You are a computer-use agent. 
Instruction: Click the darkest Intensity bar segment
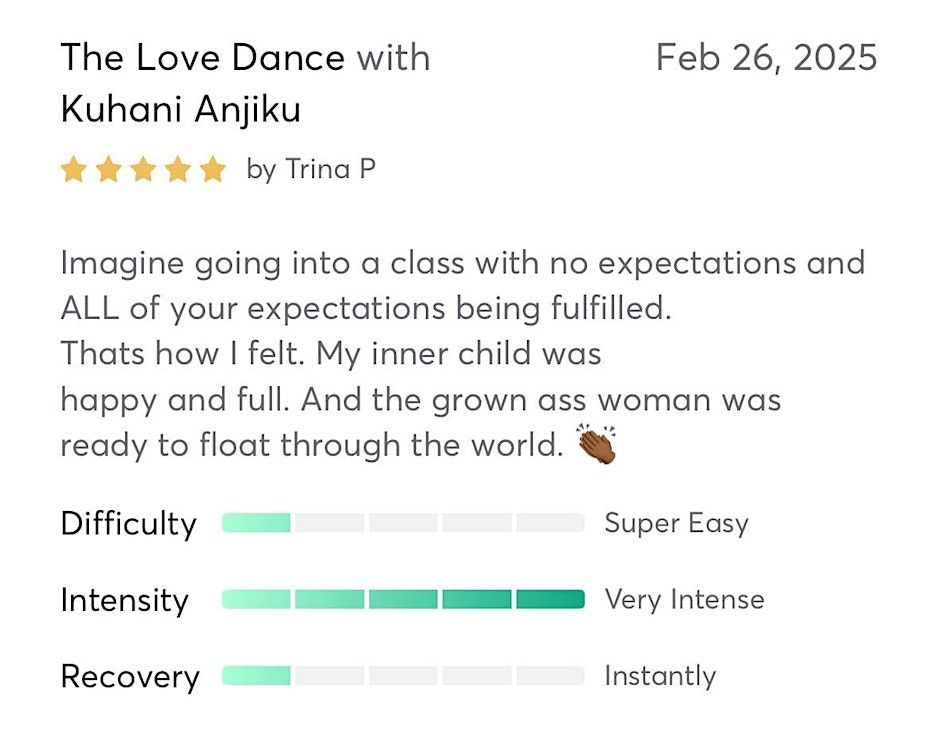pyautogui.click(x=550, y=599)
